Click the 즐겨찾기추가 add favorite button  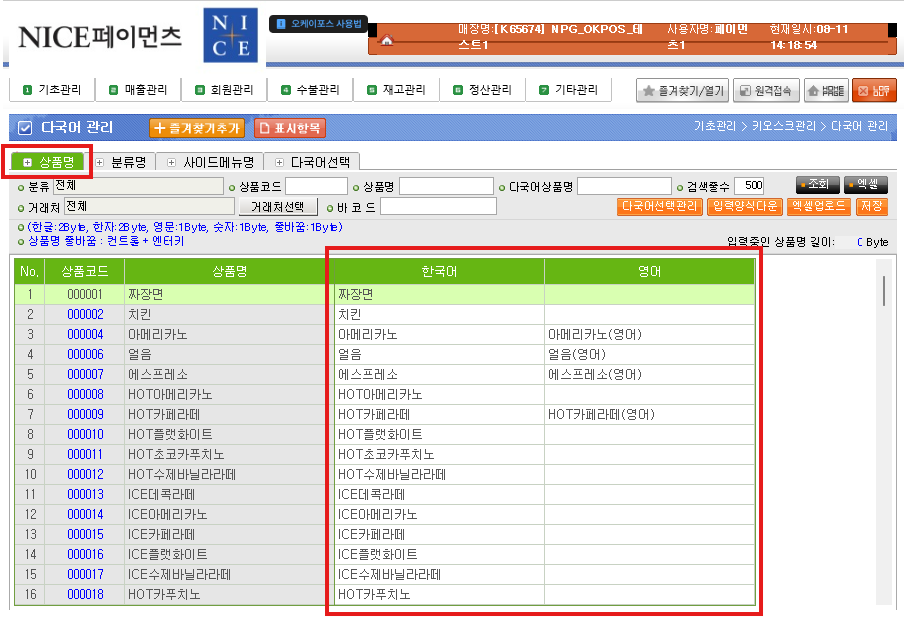197,128
